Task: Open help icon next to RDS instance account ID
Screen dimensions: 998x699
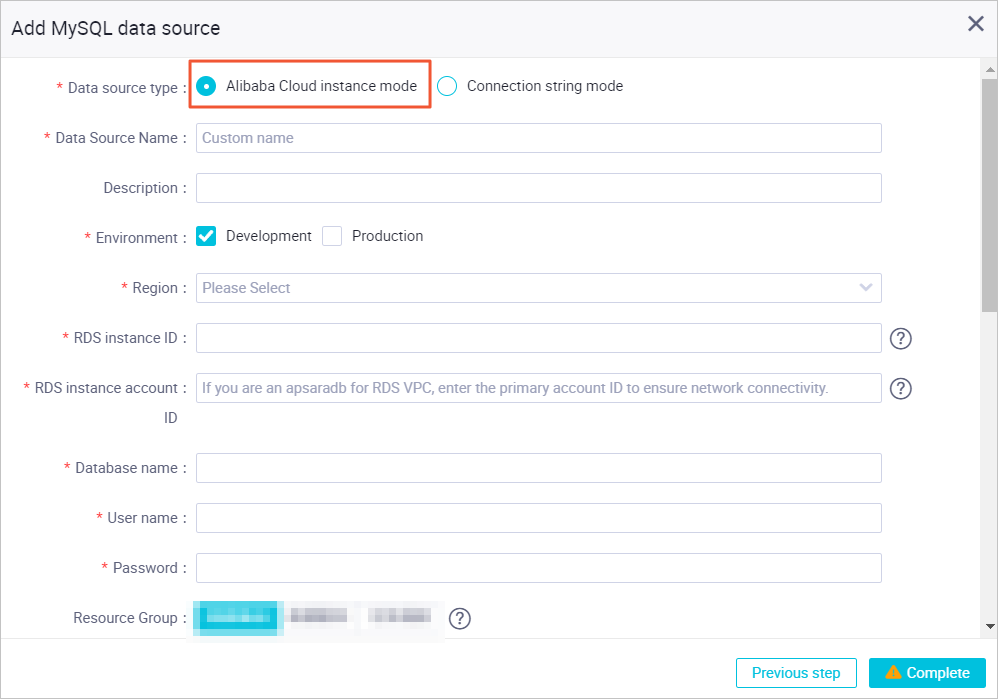Action: point(901,388)
